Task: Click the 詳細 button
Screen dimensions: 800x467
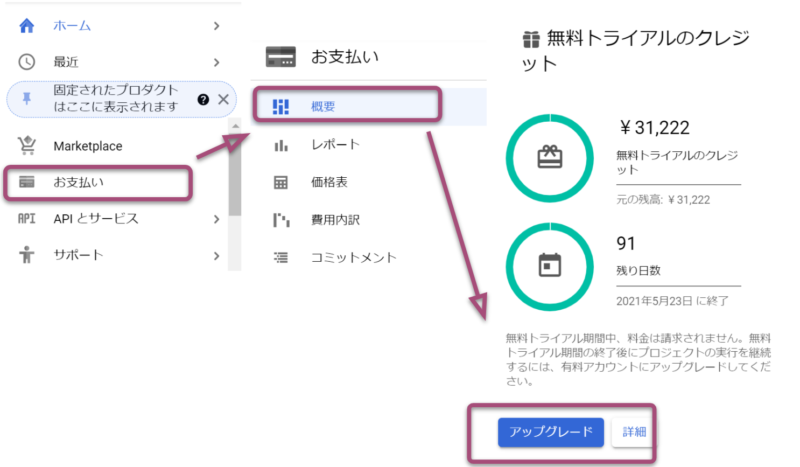Action: click(634, 432)
